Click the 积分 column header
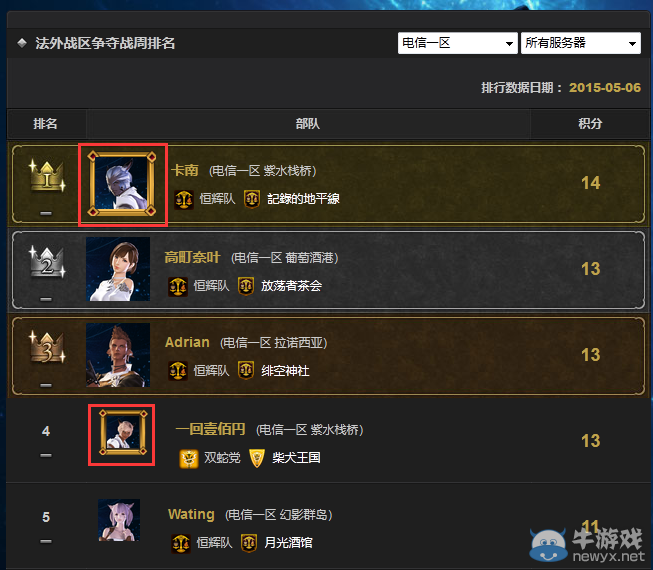The width and height of the screenshot is (653, 570). (x=590, y=123)
